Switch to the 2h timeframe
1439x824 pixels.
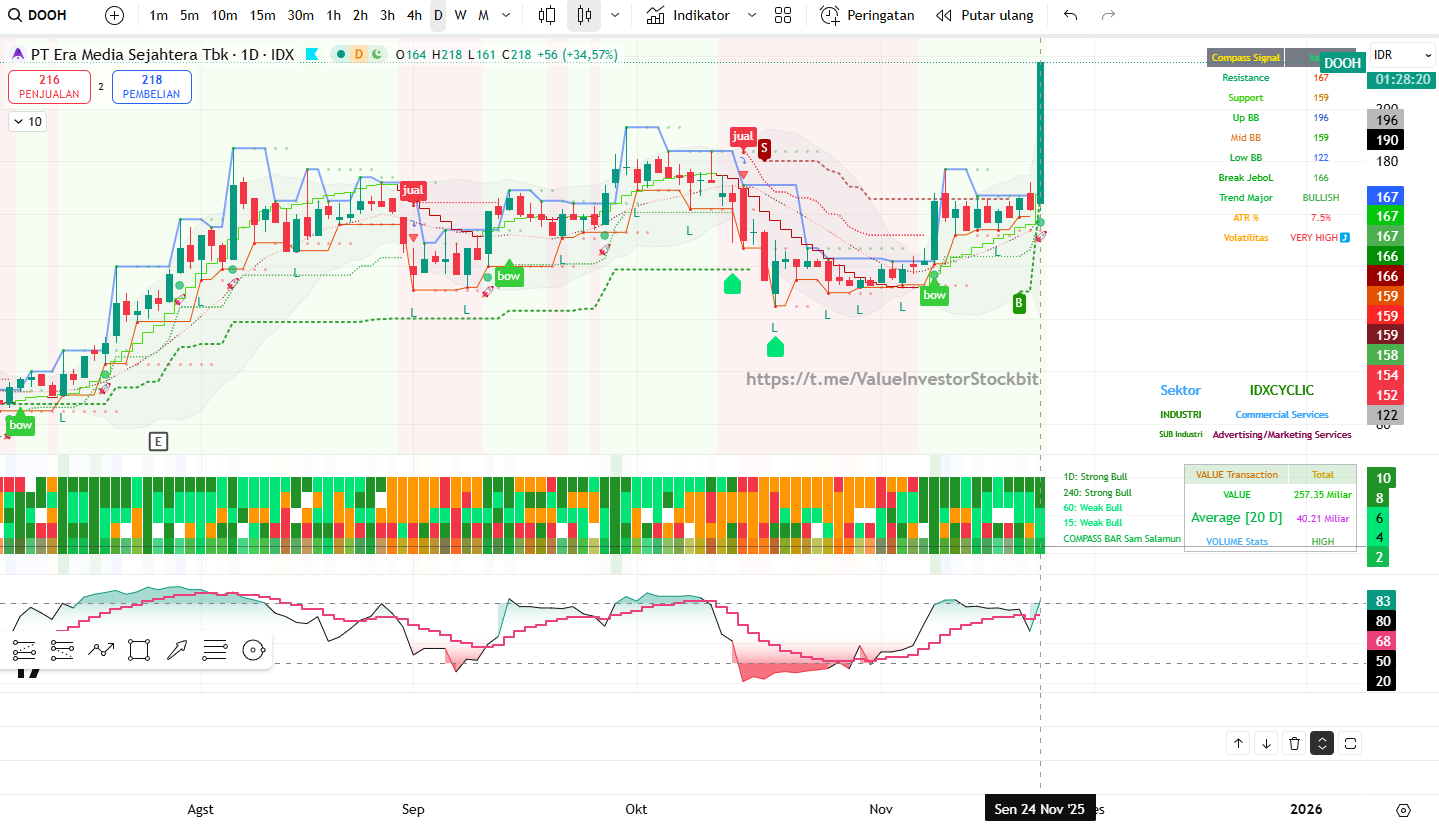(x=360, y=15)
